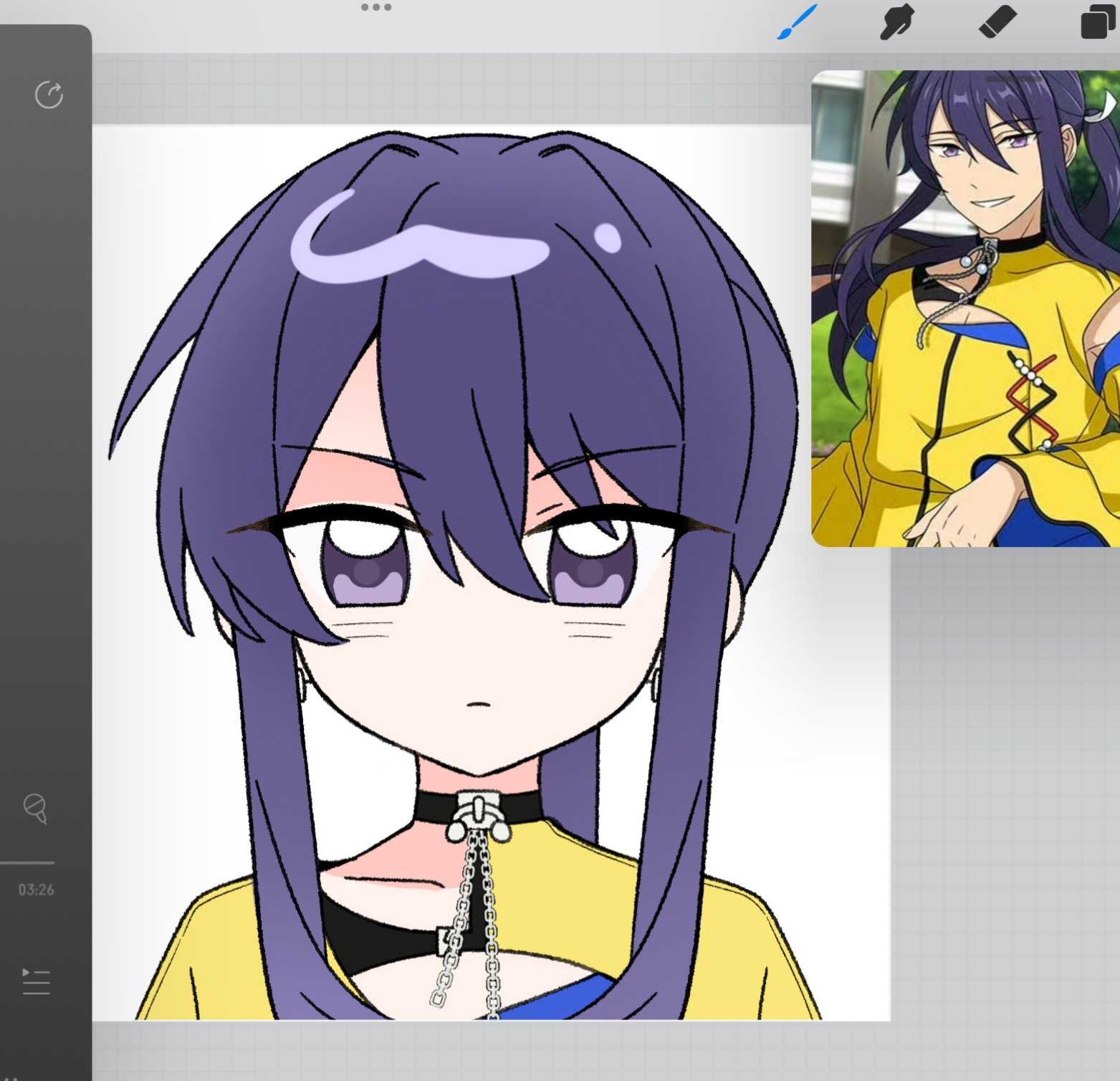Image resolution: width=1120 pixels, height=1081 pixels.
Task: Open the Layers panel
Action: tap(1097, 22)
